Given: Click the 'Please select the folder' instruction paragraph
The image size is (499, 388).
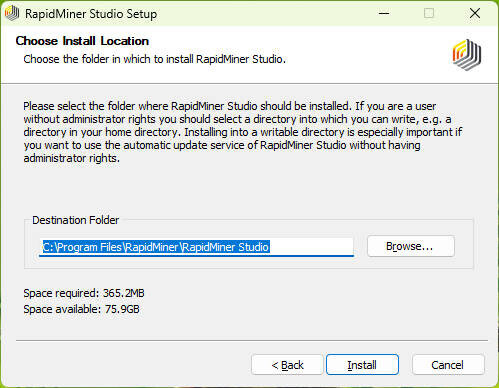Looking at the screenshot, I should pos(243,132).
